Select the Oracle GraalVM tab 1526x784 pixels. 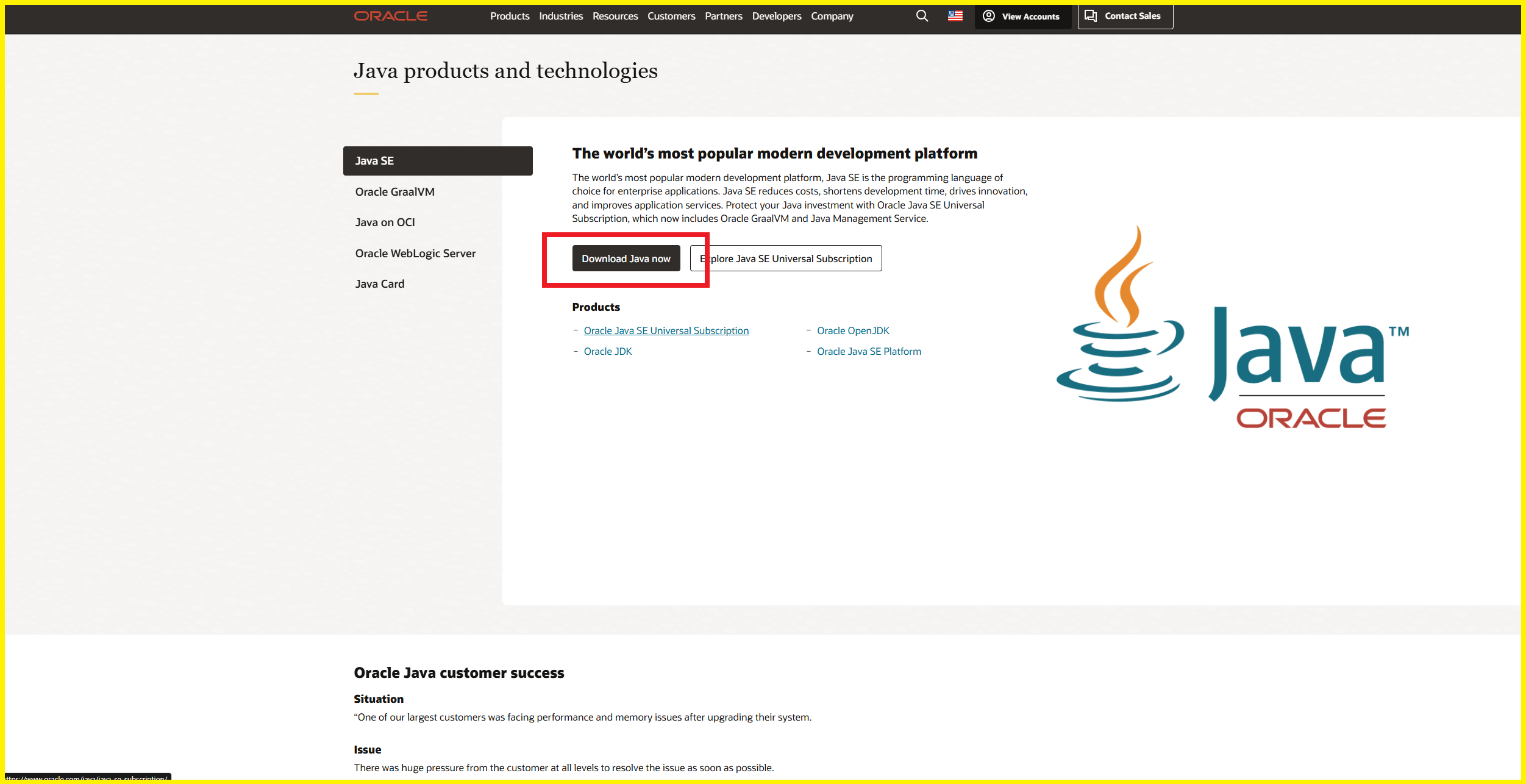(x=394, y=191)
